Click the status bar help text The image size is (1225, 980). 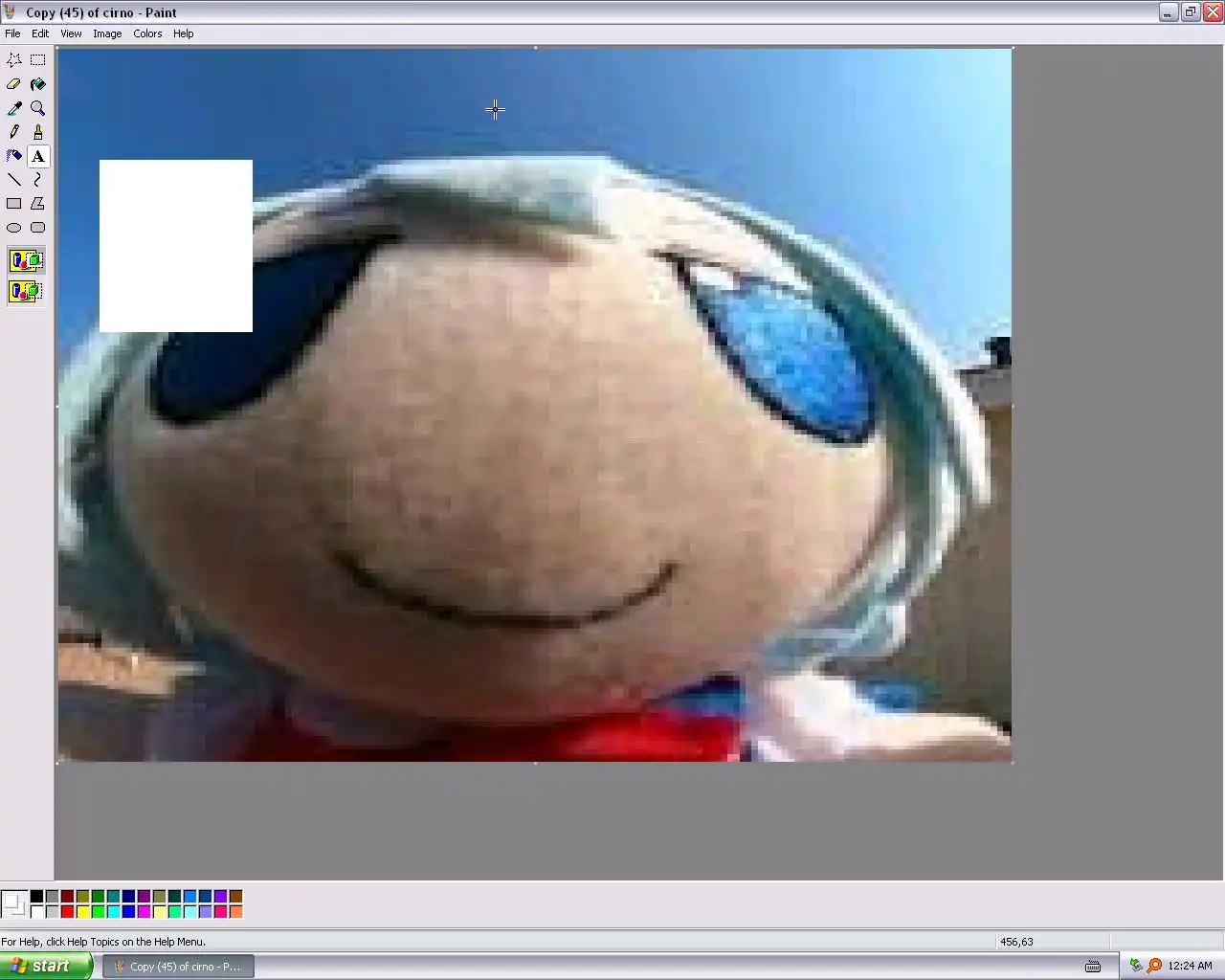103,942
